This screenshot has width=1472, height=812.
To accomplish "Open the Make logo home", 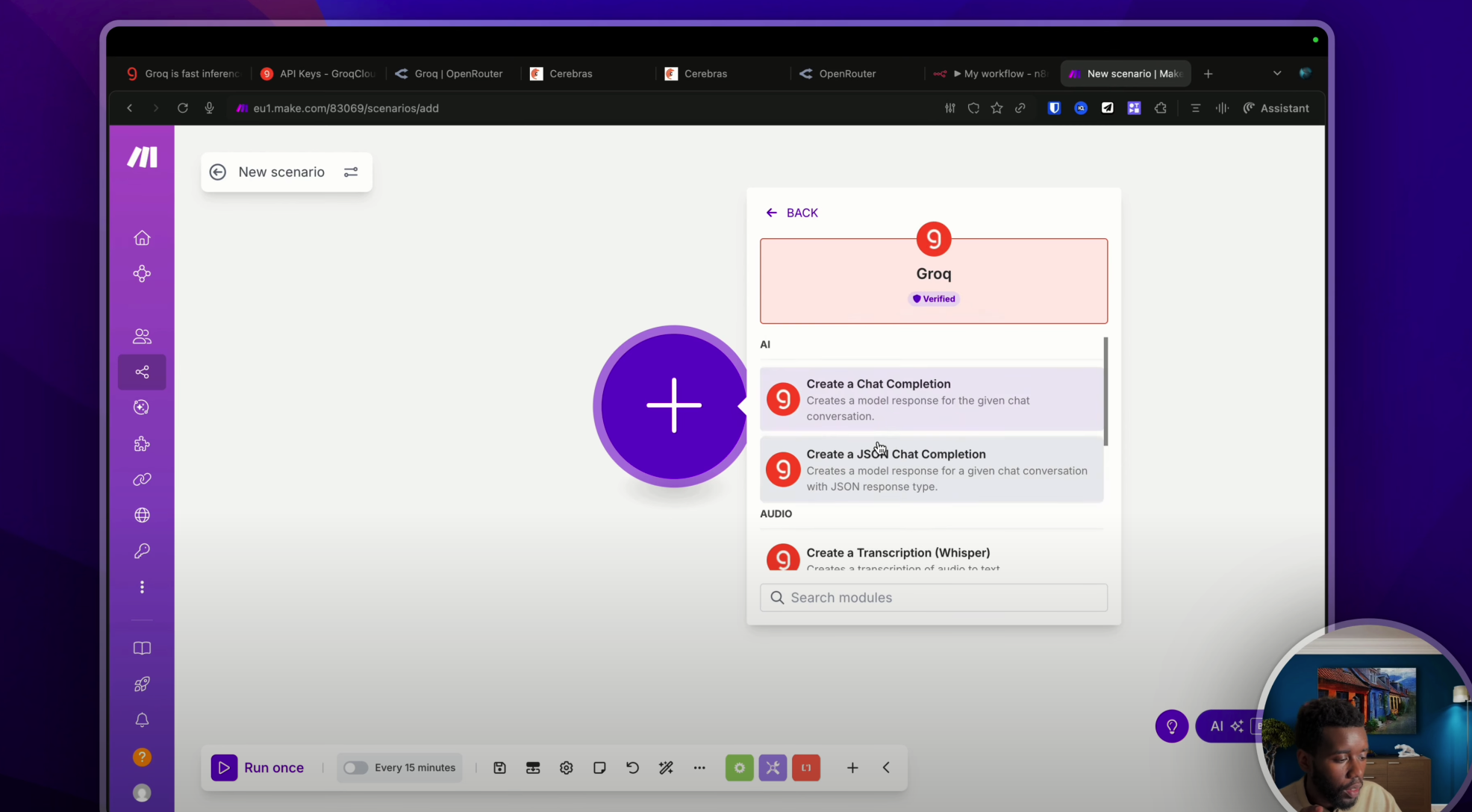I will tap(142, 157).
